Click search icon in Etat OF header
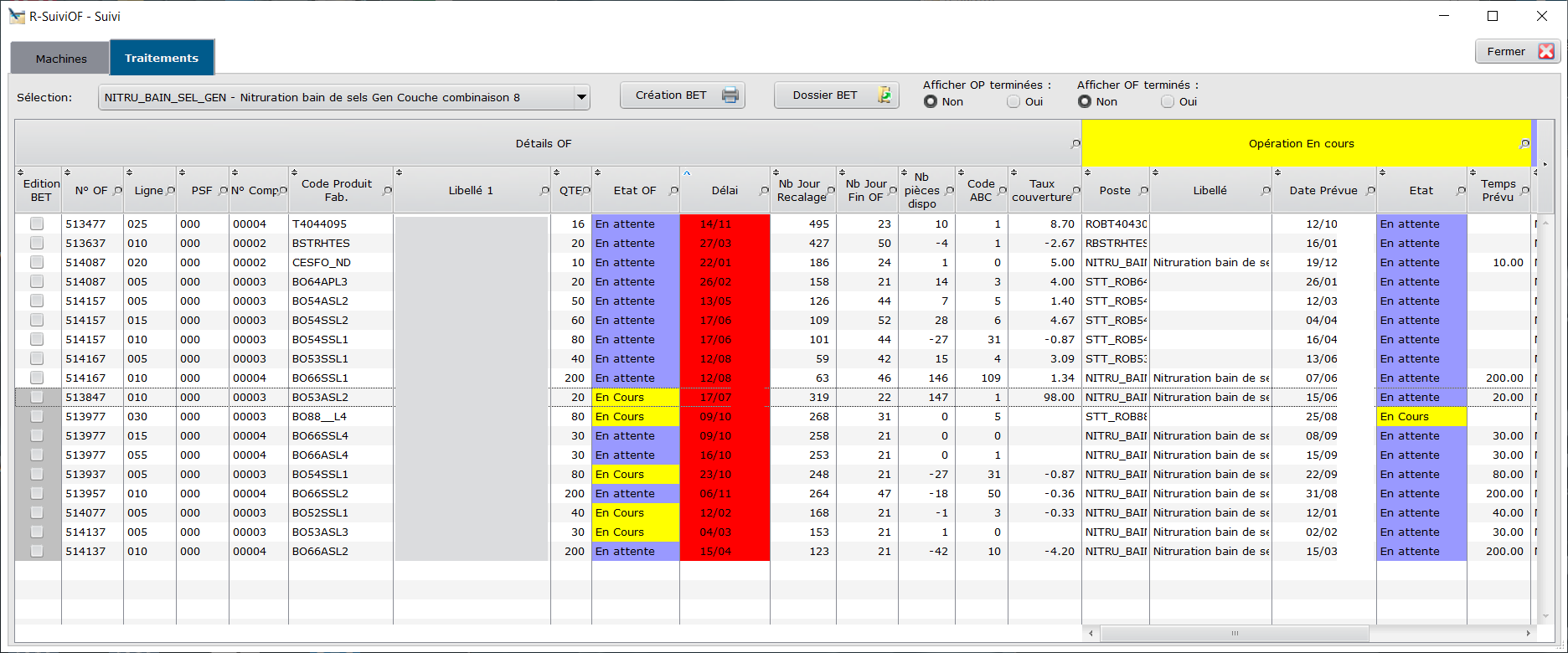Viewport: 1568px width, 653px height. [673, 192]
